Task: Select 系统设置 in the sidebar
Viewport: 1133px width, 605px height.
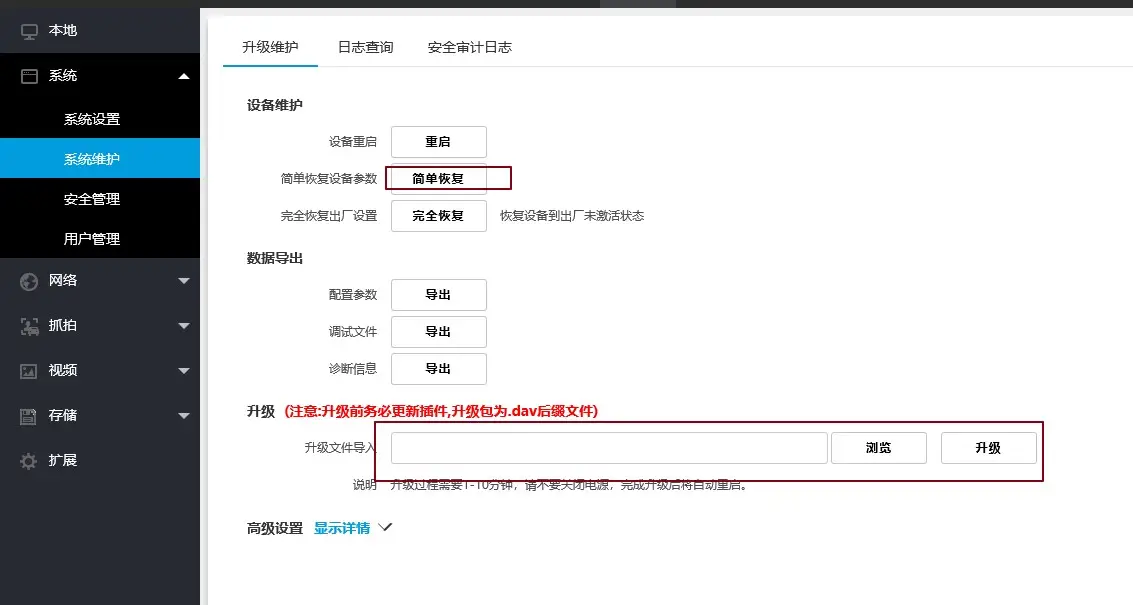Action: pos(92,119)
